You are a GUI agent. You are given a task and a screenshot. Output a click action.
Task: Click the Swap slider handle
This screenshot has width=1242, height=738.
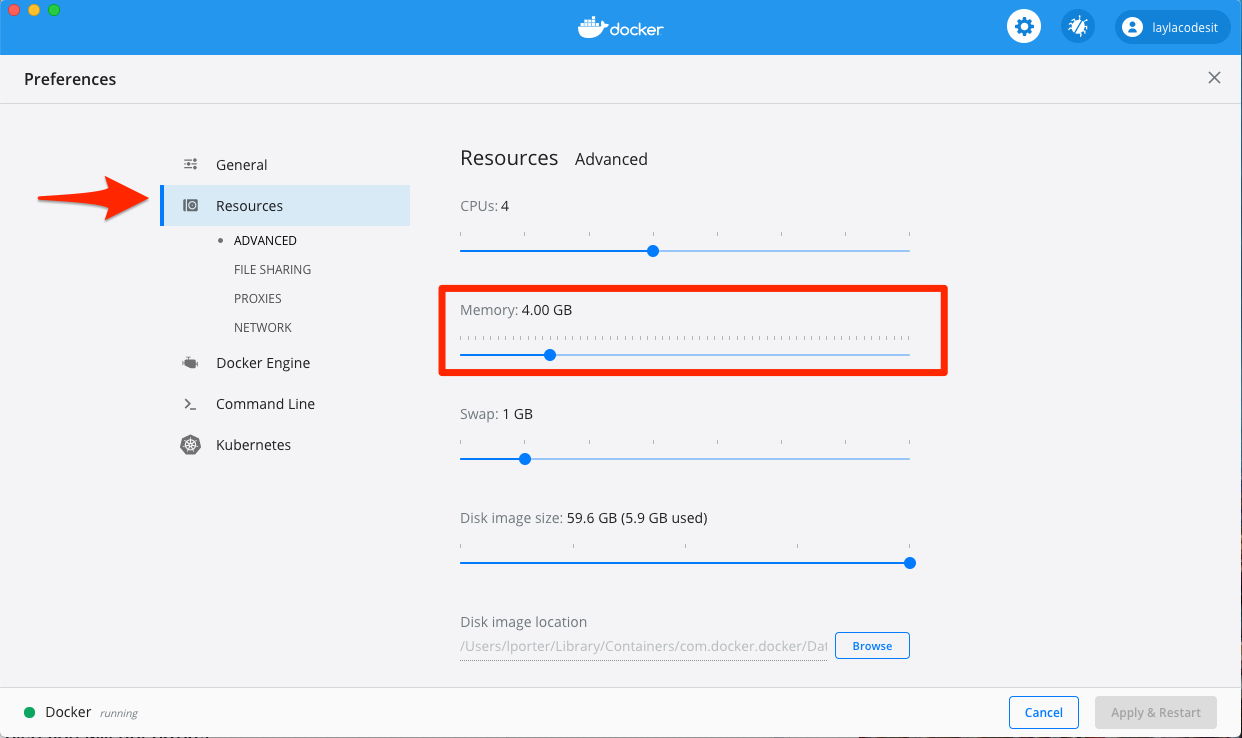pos(525,459)
